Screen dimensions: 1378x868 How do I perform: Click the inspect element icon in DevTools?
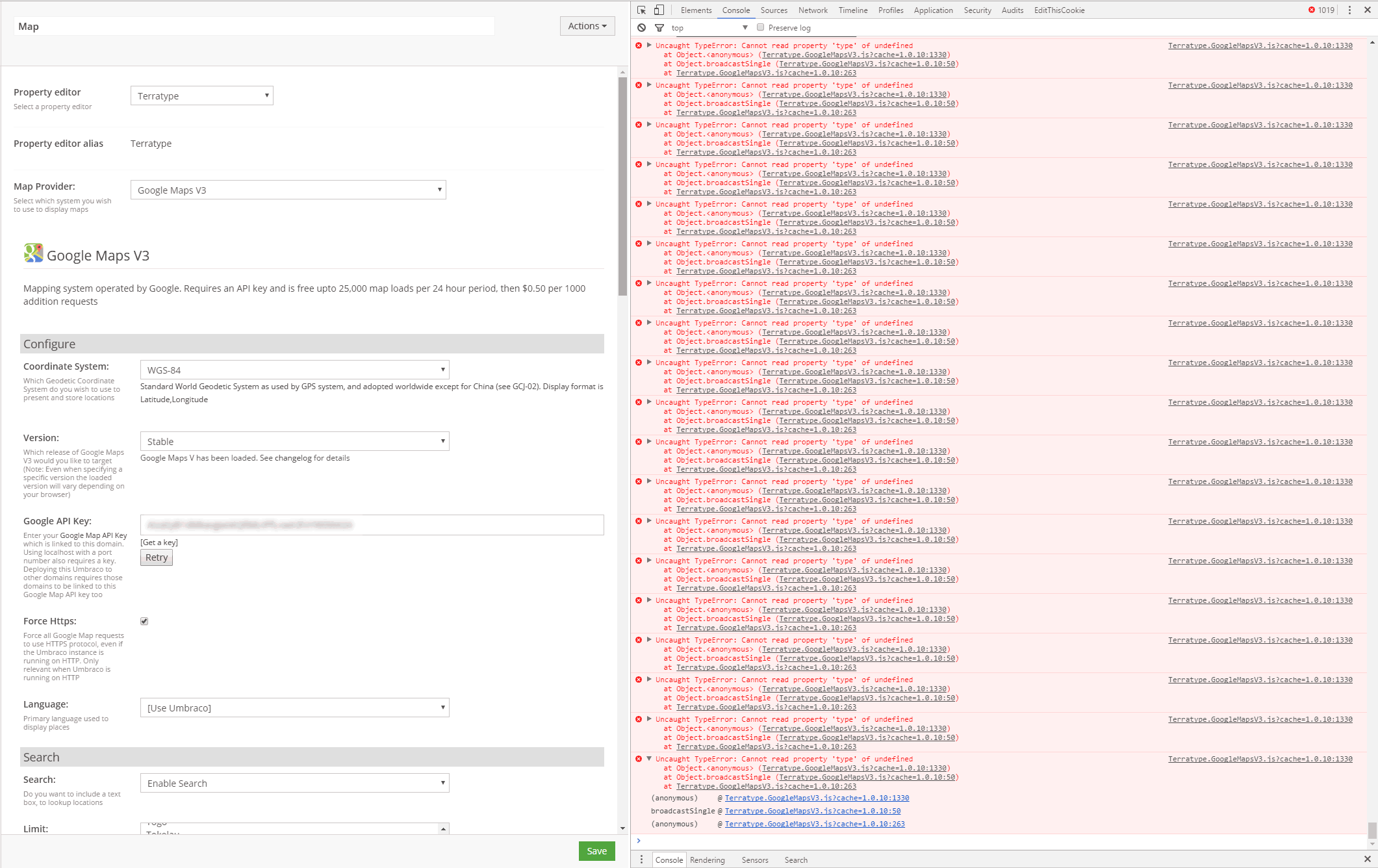pos(641,10)
